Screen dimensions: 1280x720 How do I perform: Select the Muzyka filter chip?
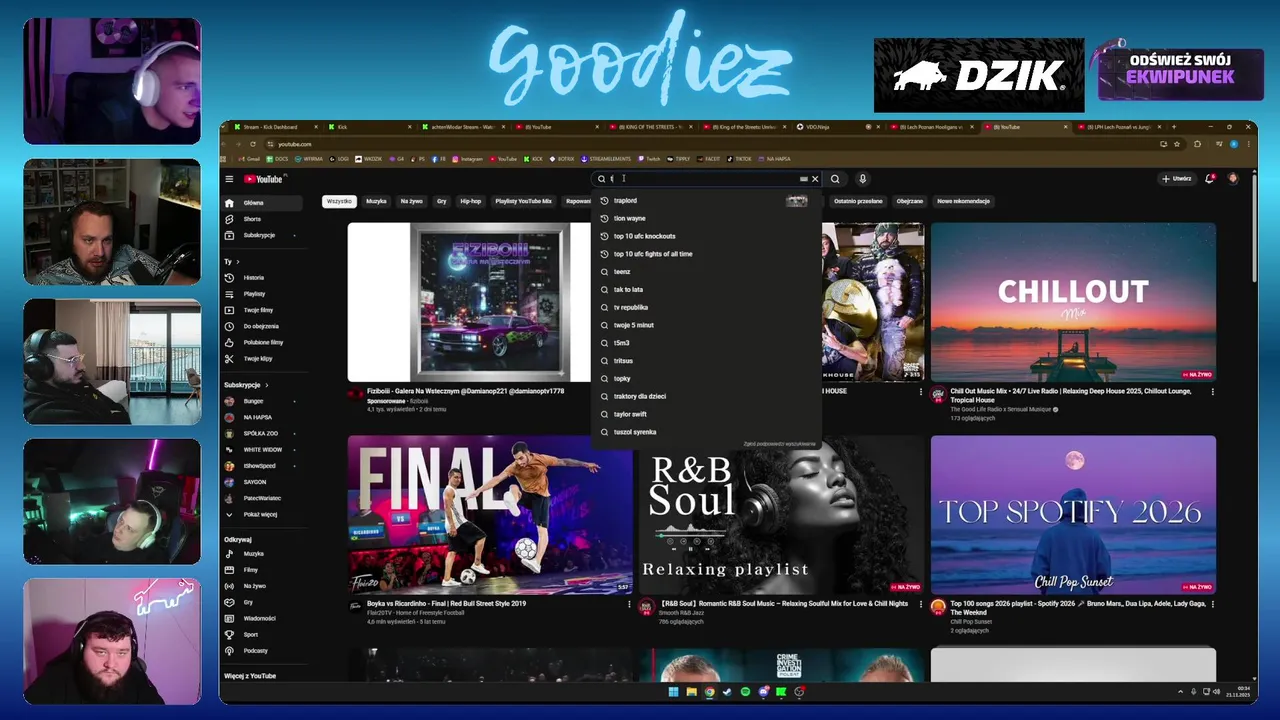pyautogui.click(x=376, y=201)
